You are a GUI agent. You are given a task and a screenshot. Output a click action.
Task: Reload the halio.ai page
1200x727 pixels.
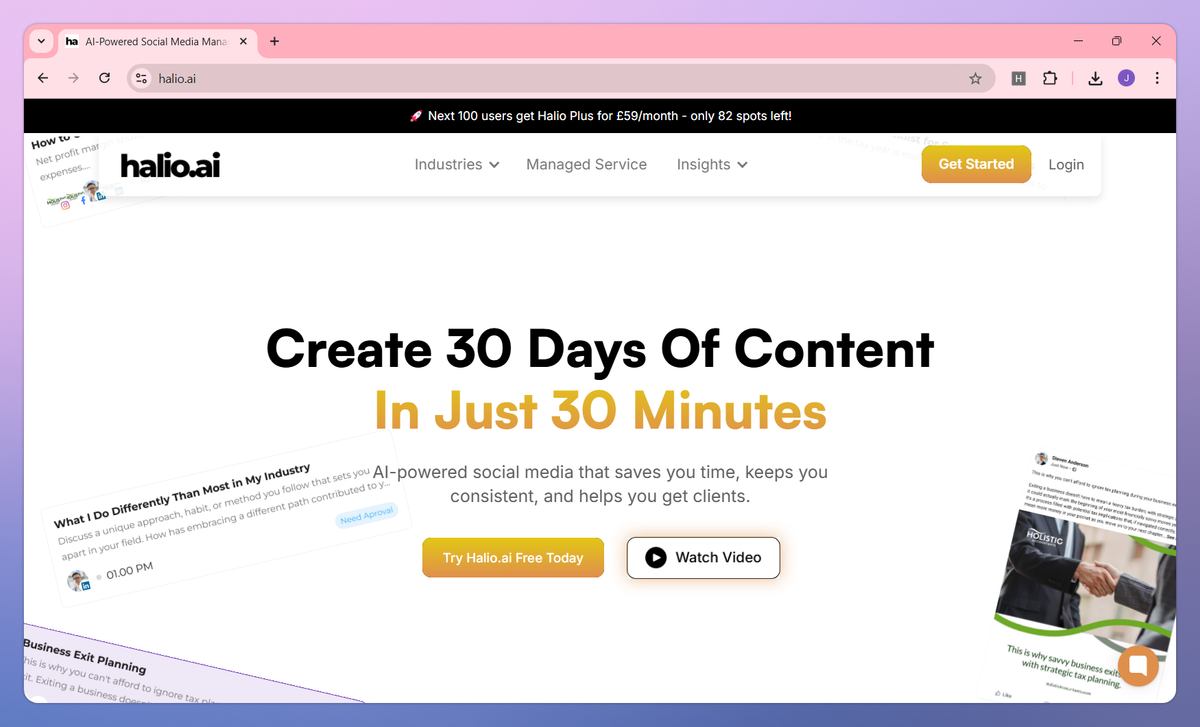click(104, 78)
